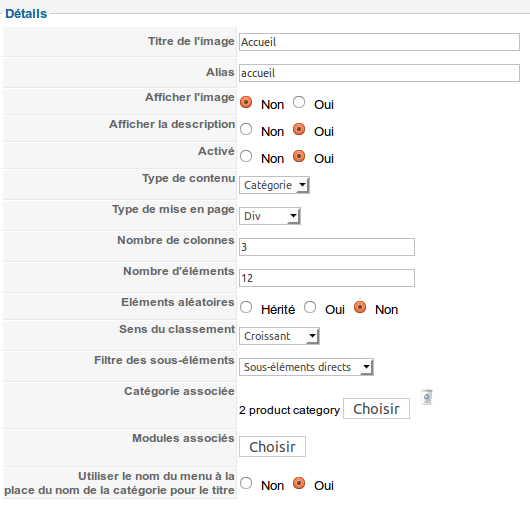Screen dimensions: 530x510
Task: Select Oui for Eléments aléatoires
Action: (310, 307)
